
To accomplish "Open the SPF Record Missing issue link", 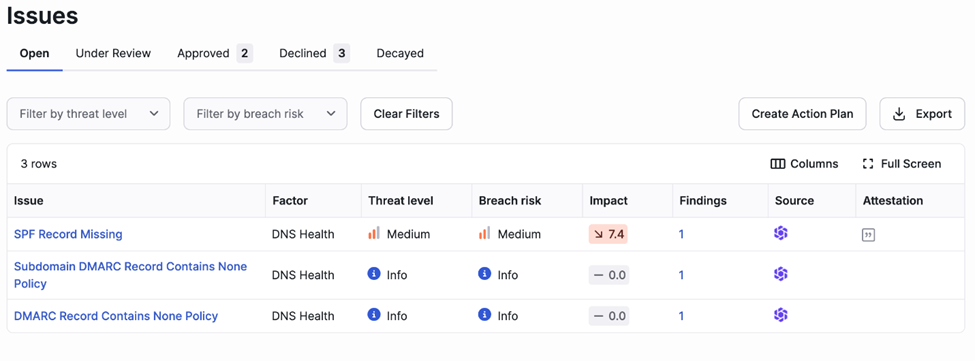I will click(68, 234).
